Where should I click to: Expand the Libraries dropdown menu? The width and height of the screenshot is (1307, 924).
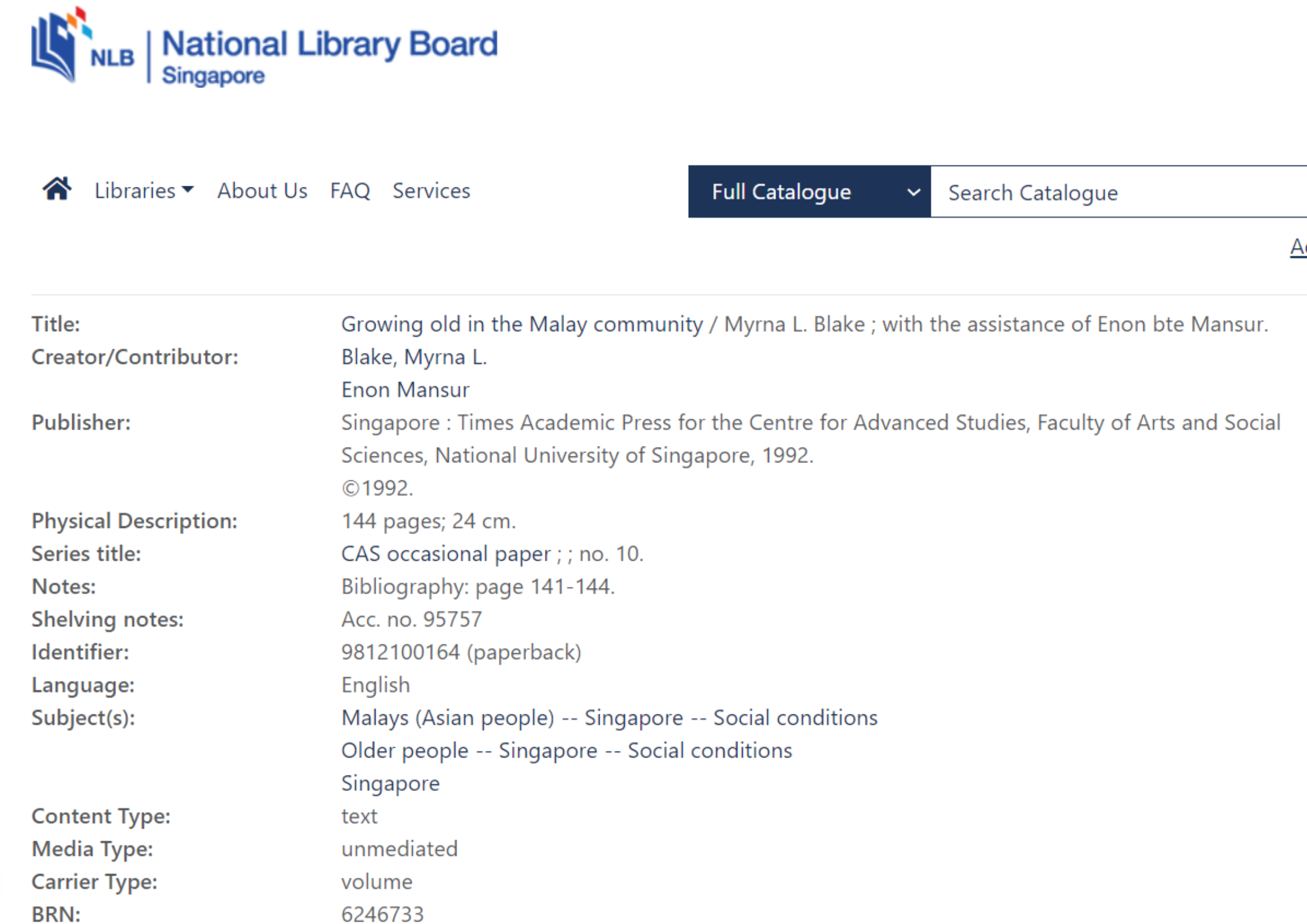tap(143, 191)
